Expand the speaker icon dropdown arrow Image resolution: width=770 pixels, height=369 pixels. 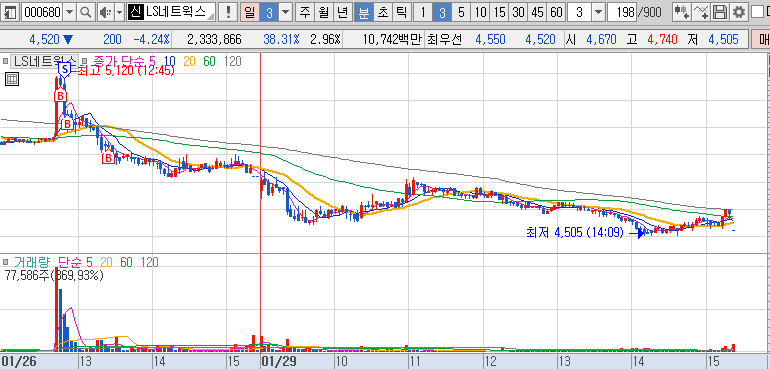tap(119, 13)
